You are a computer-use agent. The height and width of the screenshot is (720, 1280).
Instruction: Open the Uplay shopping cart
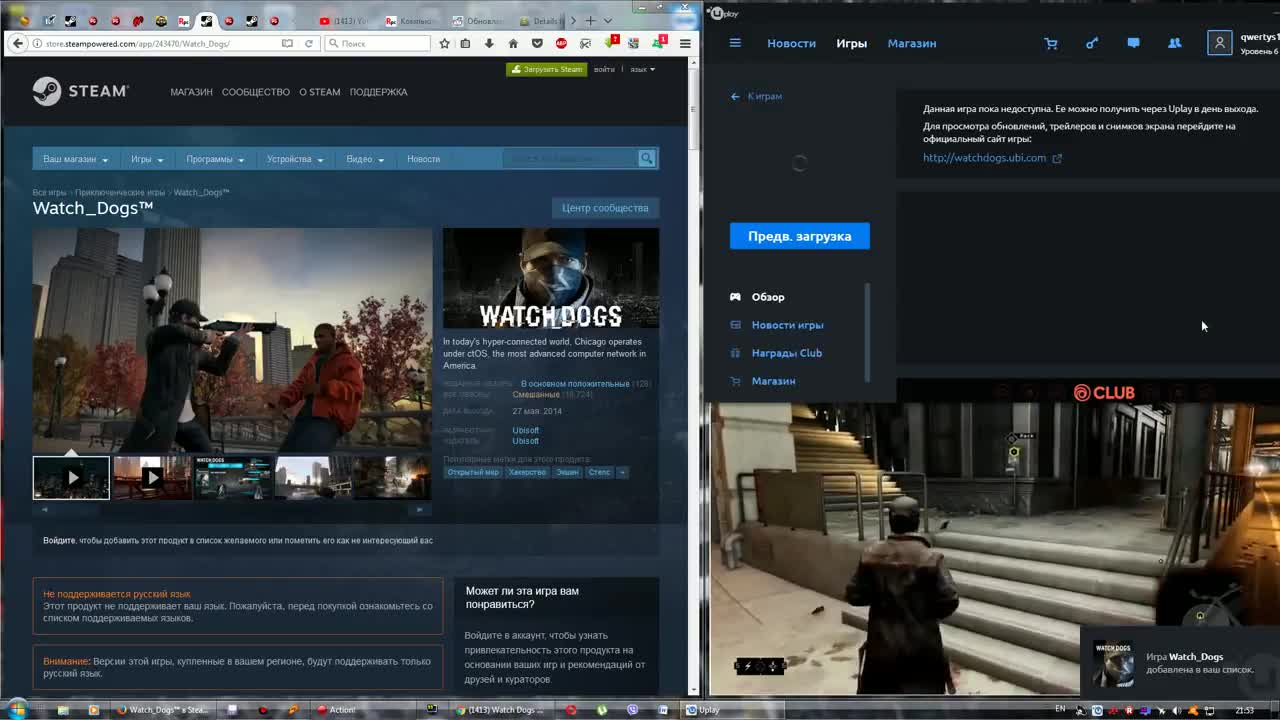pyautogui.click(x=1051, y=43)
